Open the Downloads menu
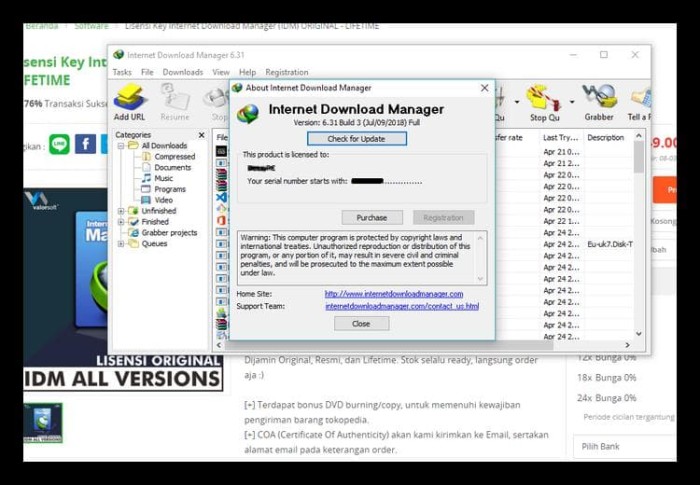700x485 pixels. (x=183, y=72)
